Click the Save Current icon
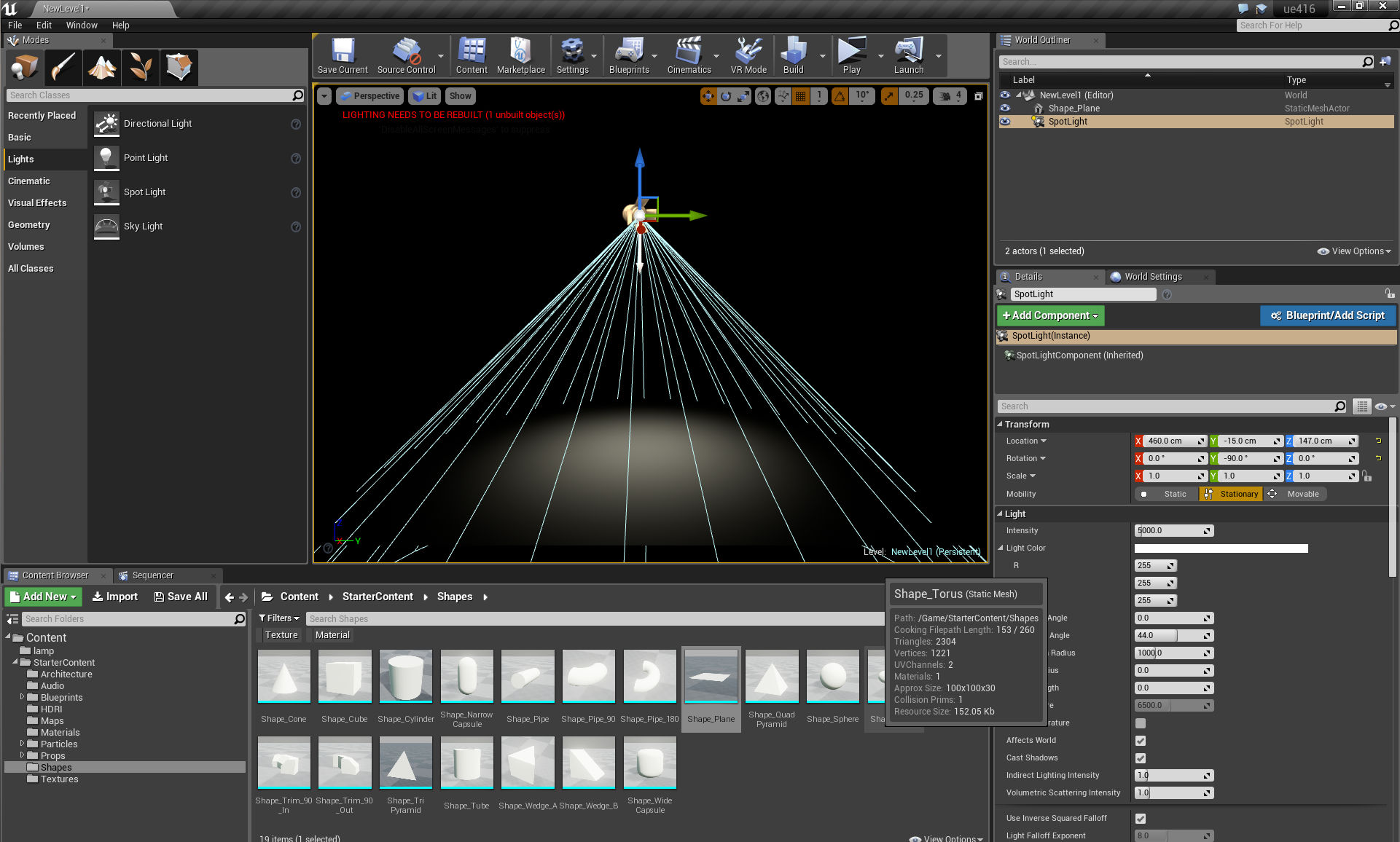1400x842 pixels. pos(343,55)
